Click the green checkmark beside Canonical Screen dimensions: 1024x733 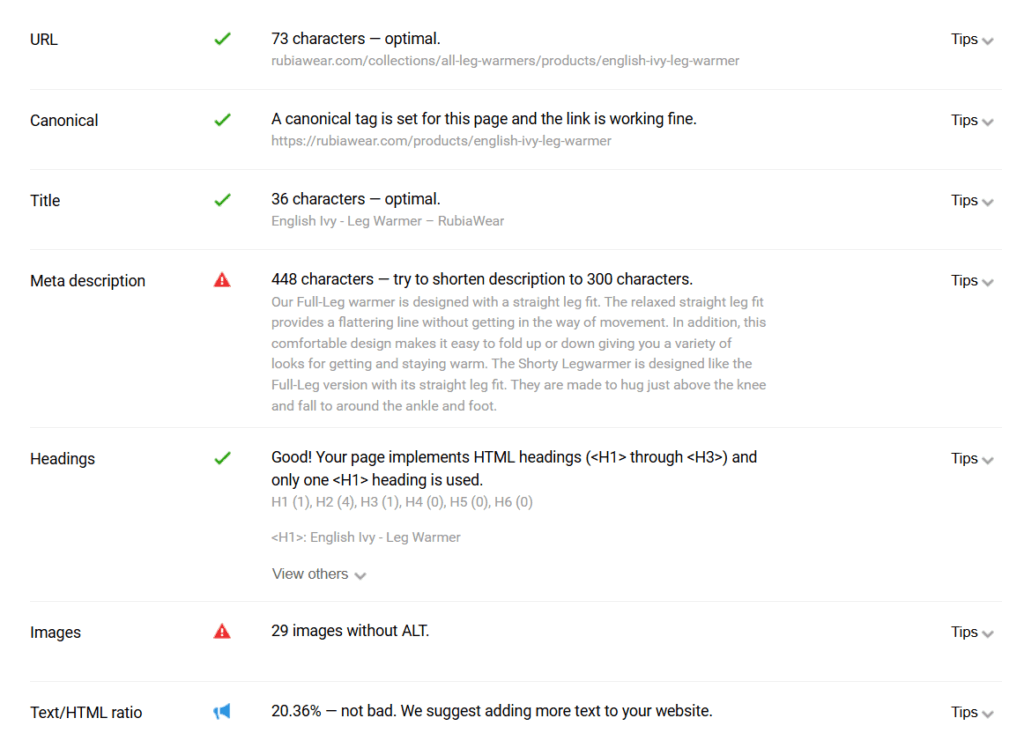tap(222, 120)
